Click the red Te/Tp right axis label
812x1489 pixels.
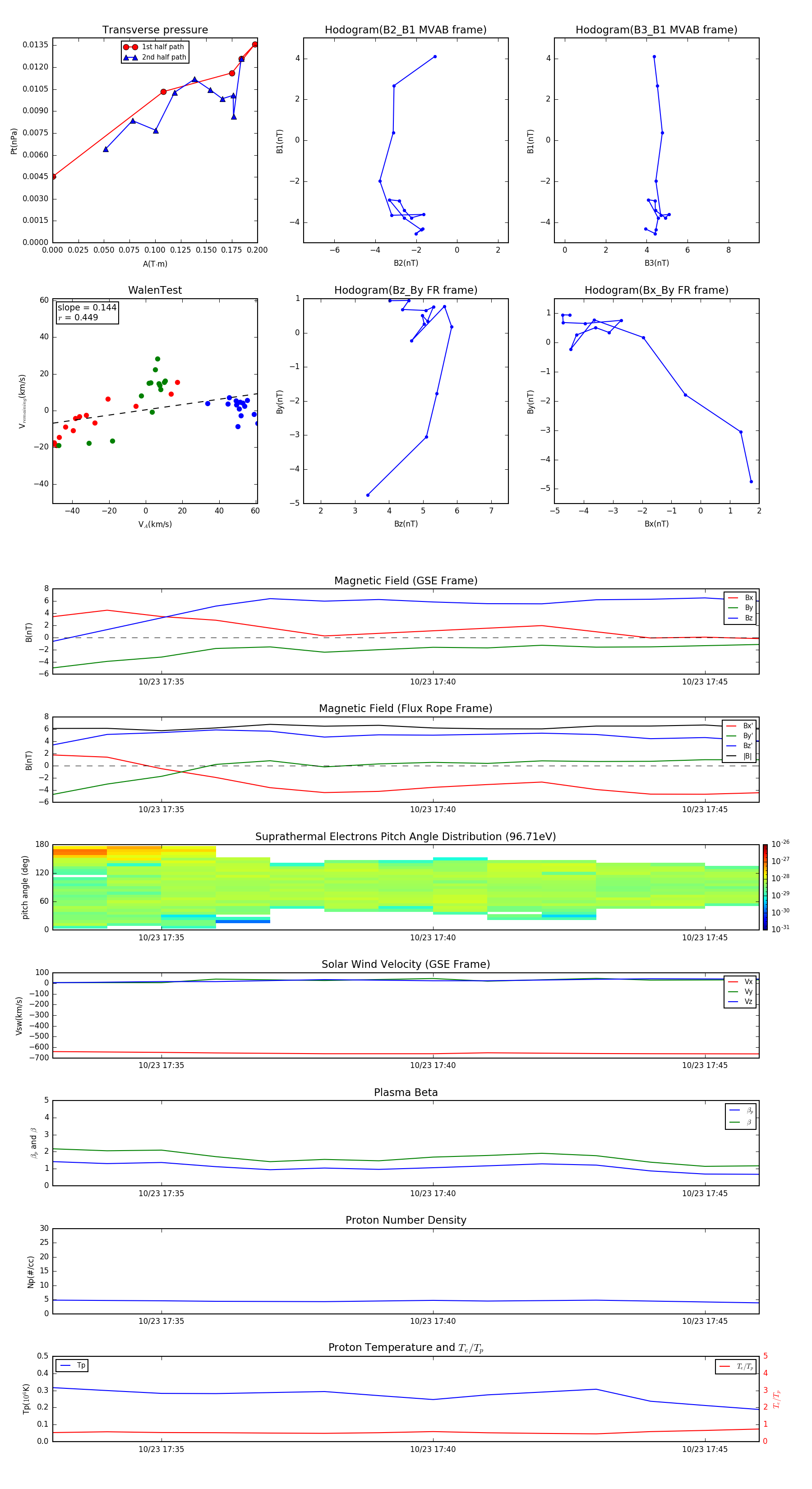pyautogui.click(x=776, y=1399)
